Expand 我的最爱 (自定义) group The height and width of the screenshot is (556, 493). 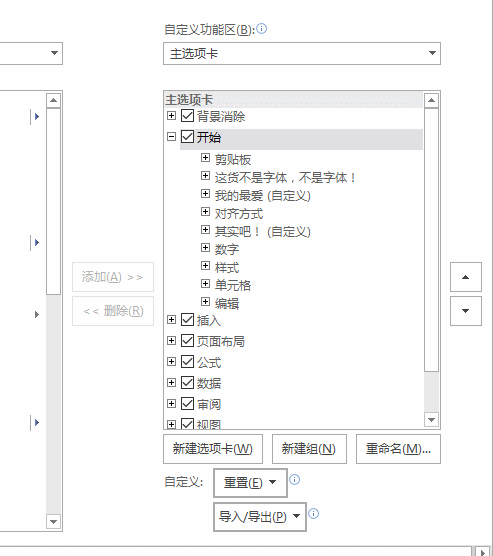(205, 194)
